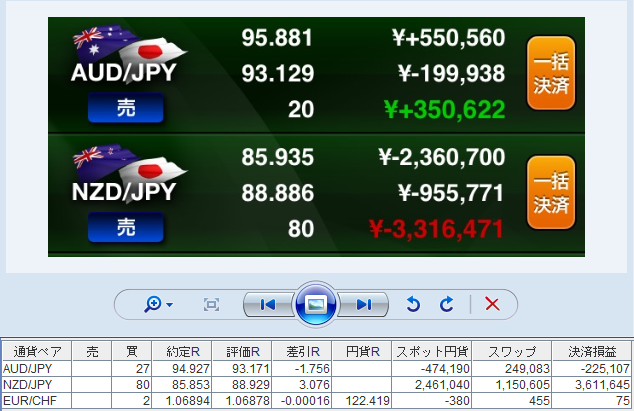634x411 pixels.
Task: Click the 122.419 cell
Action: click(361, 400)
